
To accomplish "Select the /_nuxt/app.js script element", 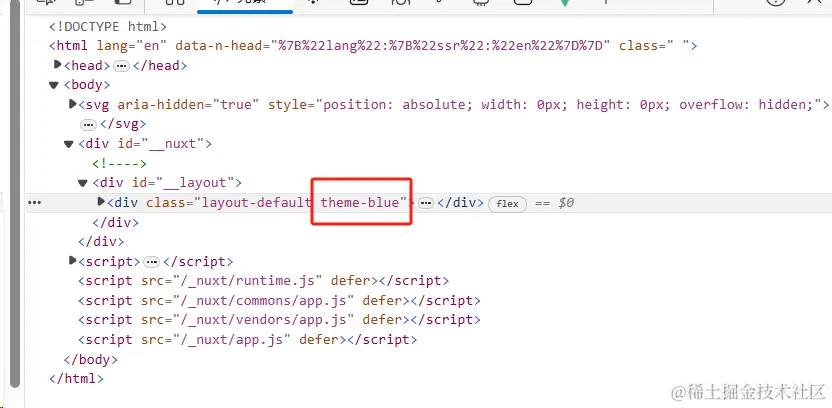I will tap(248, 340).
